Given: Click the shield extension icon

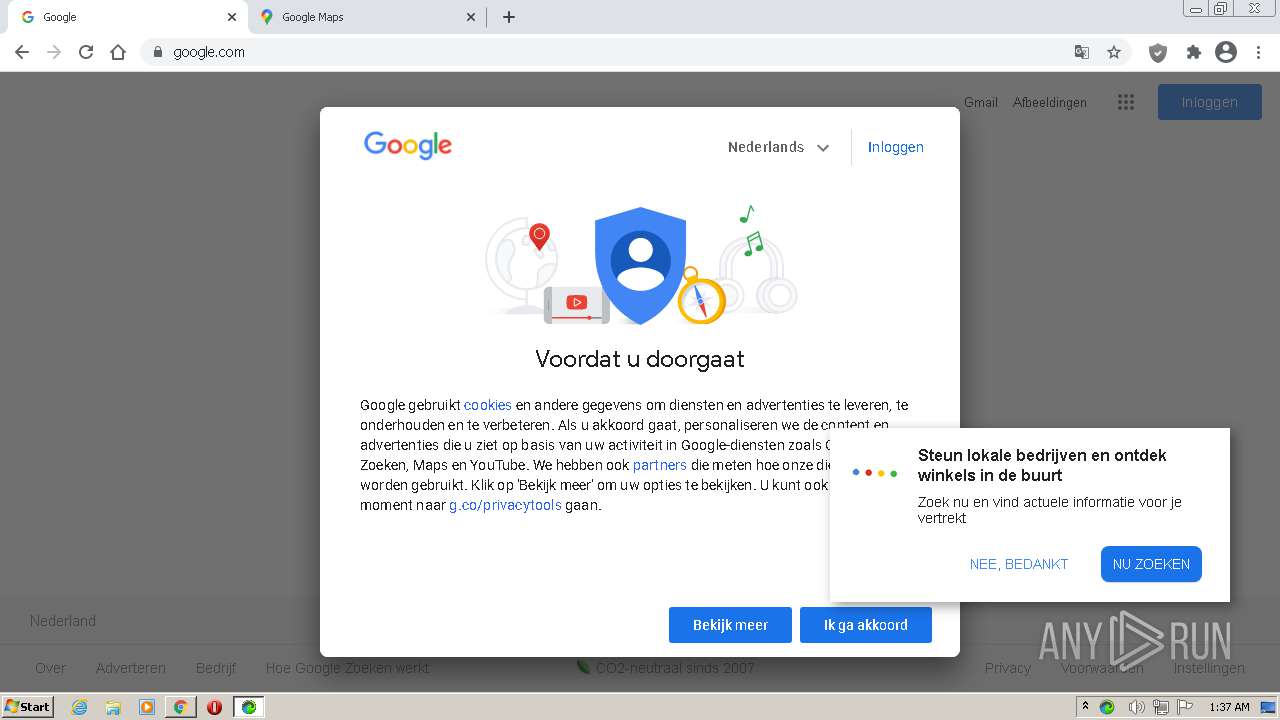Looking at the screenshot, I should (1158, 53).
